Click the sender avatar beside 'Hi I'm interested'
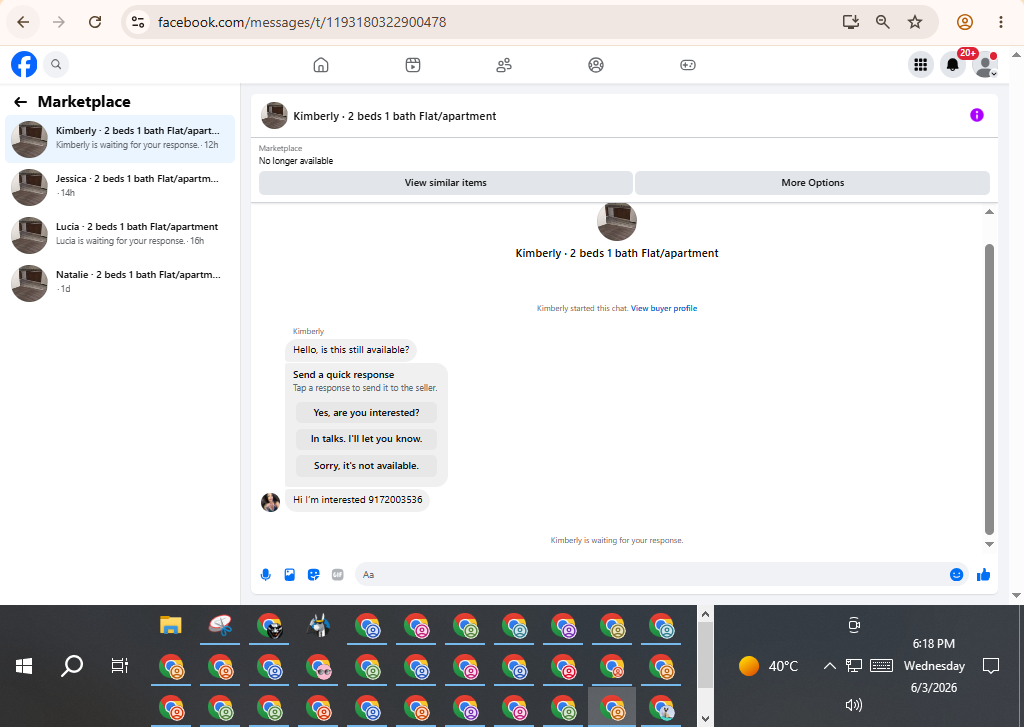 click(270, 502)
